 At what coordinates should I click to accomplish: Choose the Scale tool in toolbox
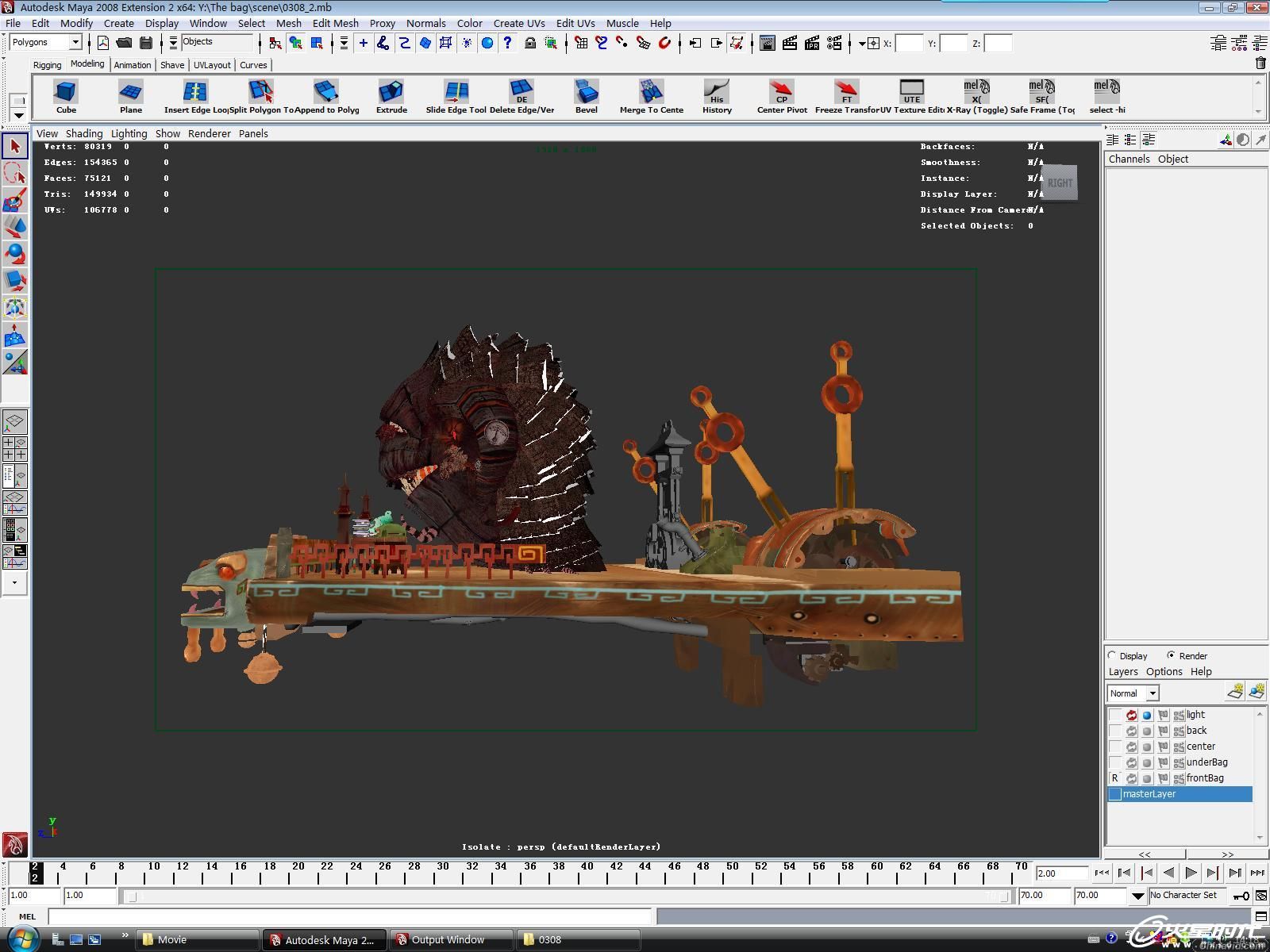pyautogui.click(x=15, y=281)
